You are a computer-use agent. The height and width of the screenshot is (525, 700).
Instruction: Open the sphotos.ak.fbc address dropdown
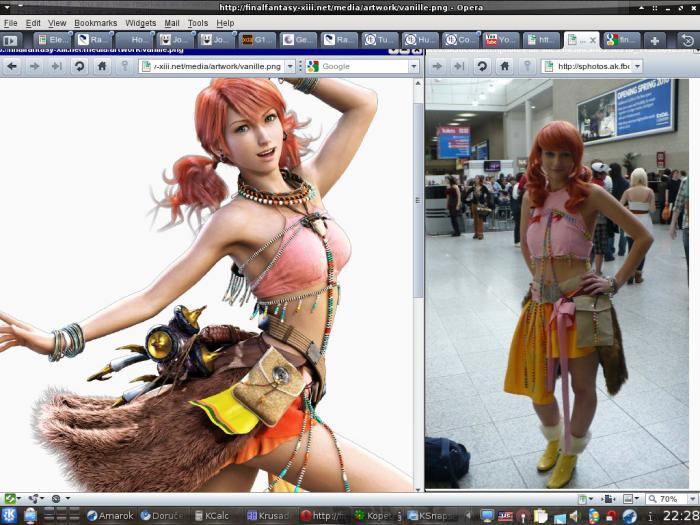(638, 67)
